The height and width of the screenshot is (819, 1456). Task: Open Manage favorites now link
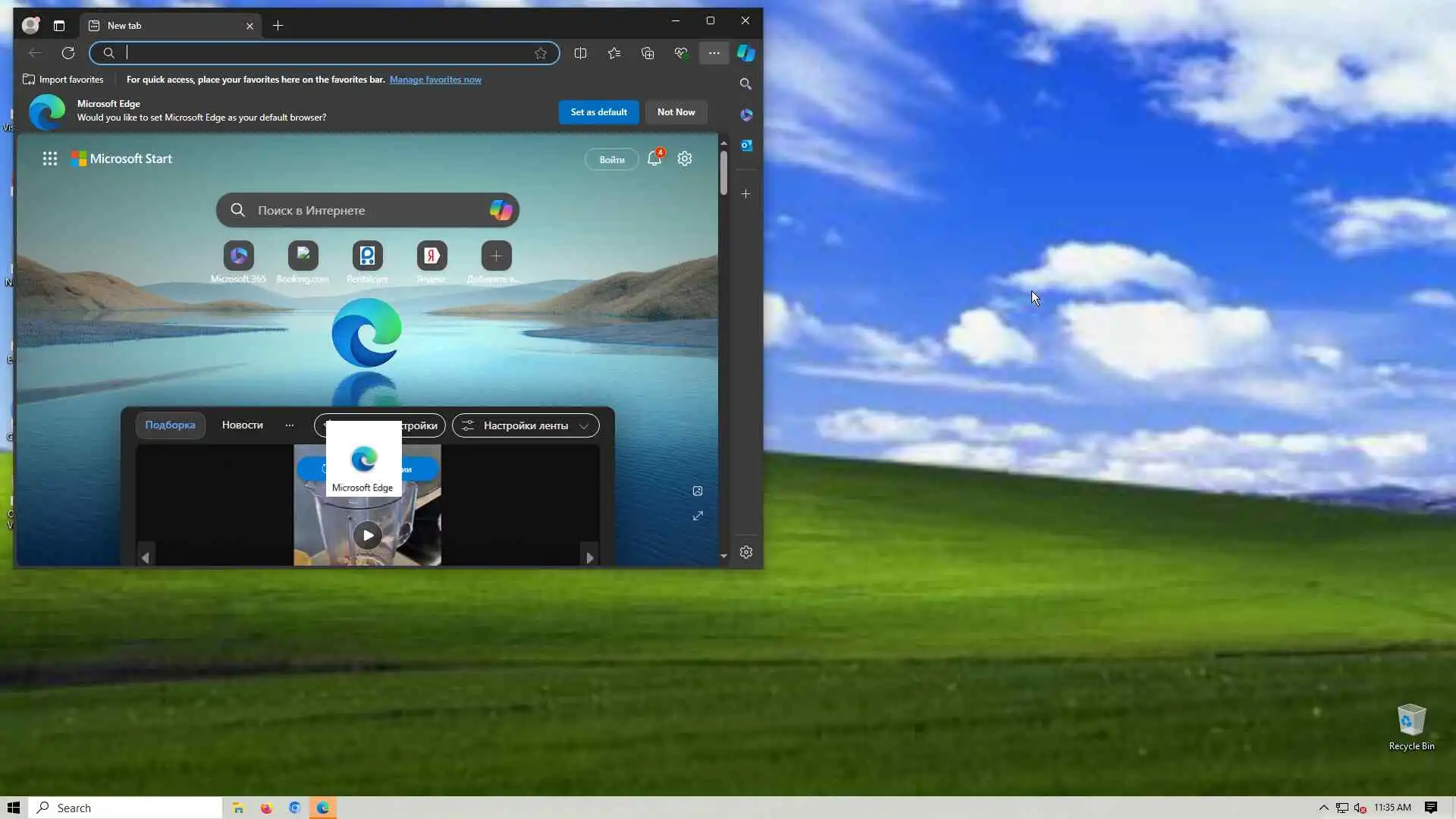(x=435, y=80)
